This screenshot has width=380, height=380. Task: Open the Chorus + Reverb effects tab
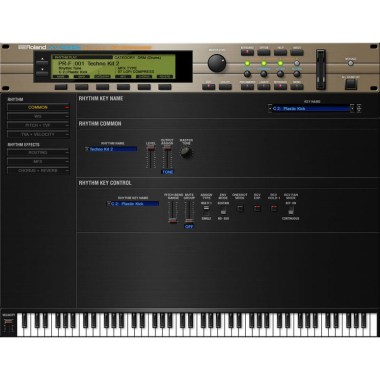click(38, 171)
